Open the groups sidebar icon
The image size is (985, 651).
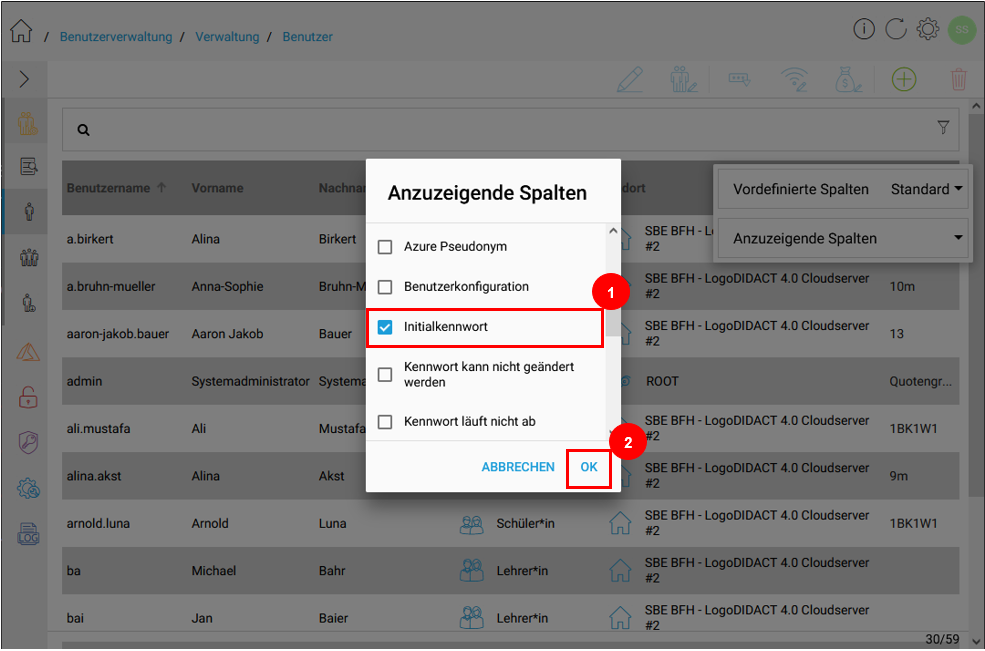[29, 258]
